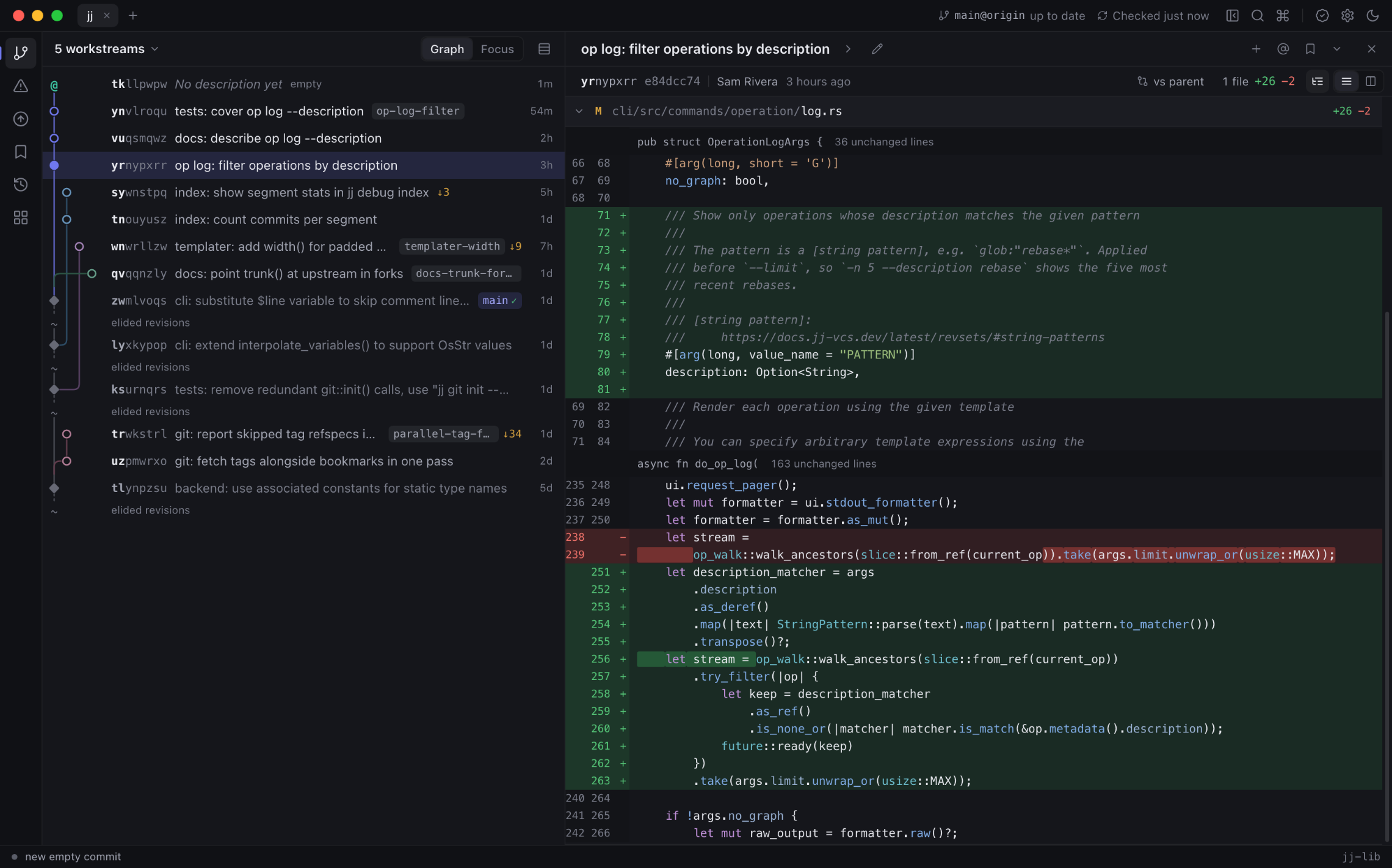The image size is (1392, 868).
Task: Open the warnings triangle sidebar icon
Action: pyautogui.click(x=21, y=86)
